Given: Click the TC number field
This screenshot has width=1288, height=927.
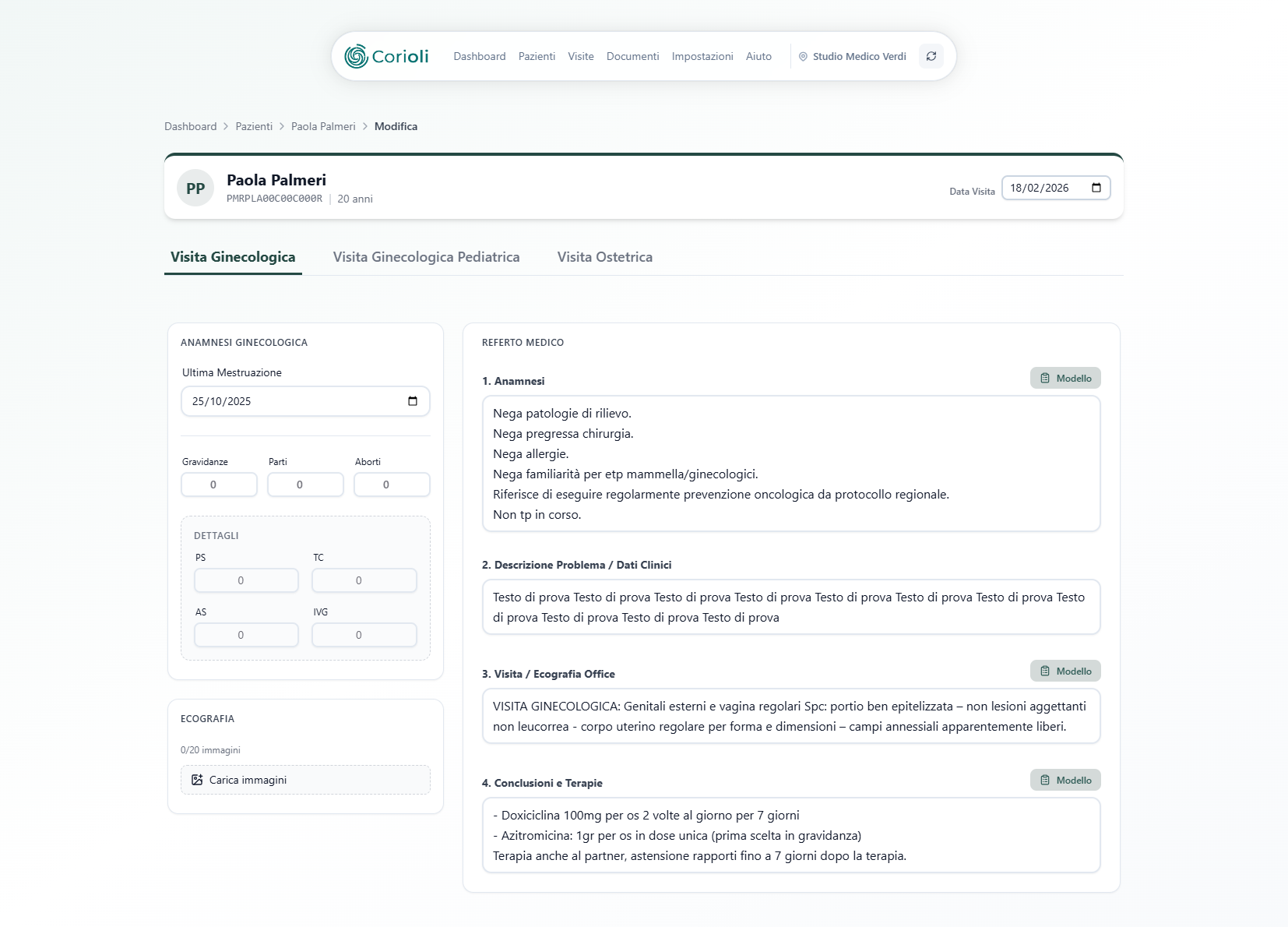Looking at the screenshot, I should [364, 580].
